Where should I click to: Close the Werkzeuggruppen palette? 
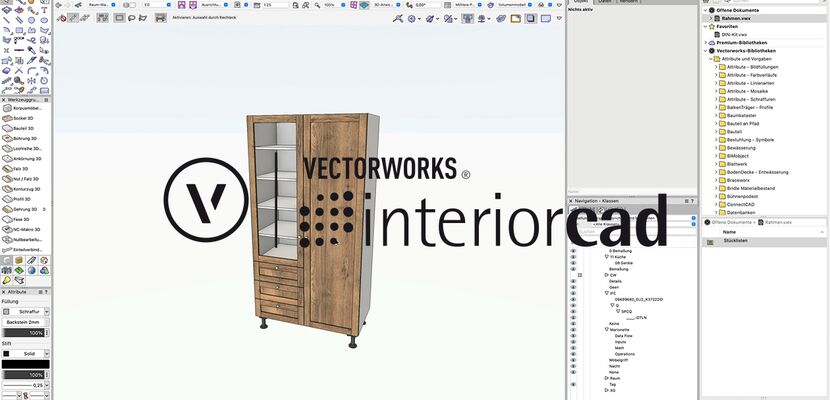pos(4,99)
